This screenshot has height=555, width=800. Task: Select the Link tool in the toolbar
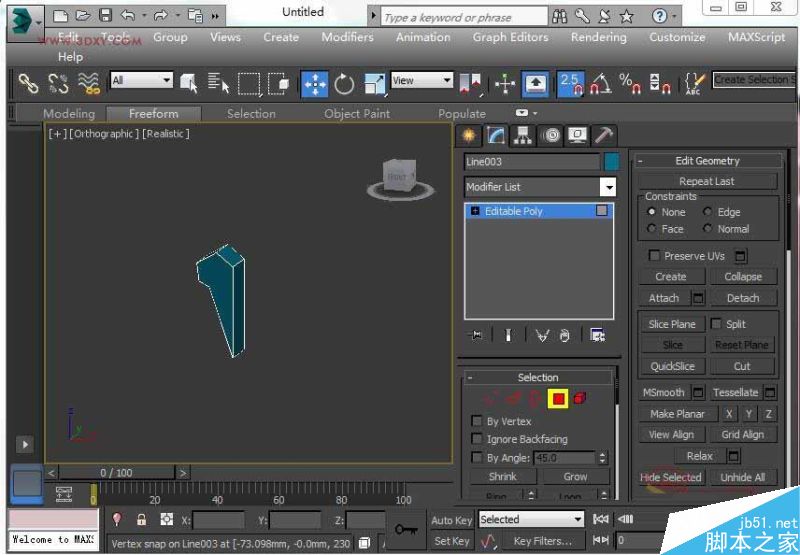28,84
